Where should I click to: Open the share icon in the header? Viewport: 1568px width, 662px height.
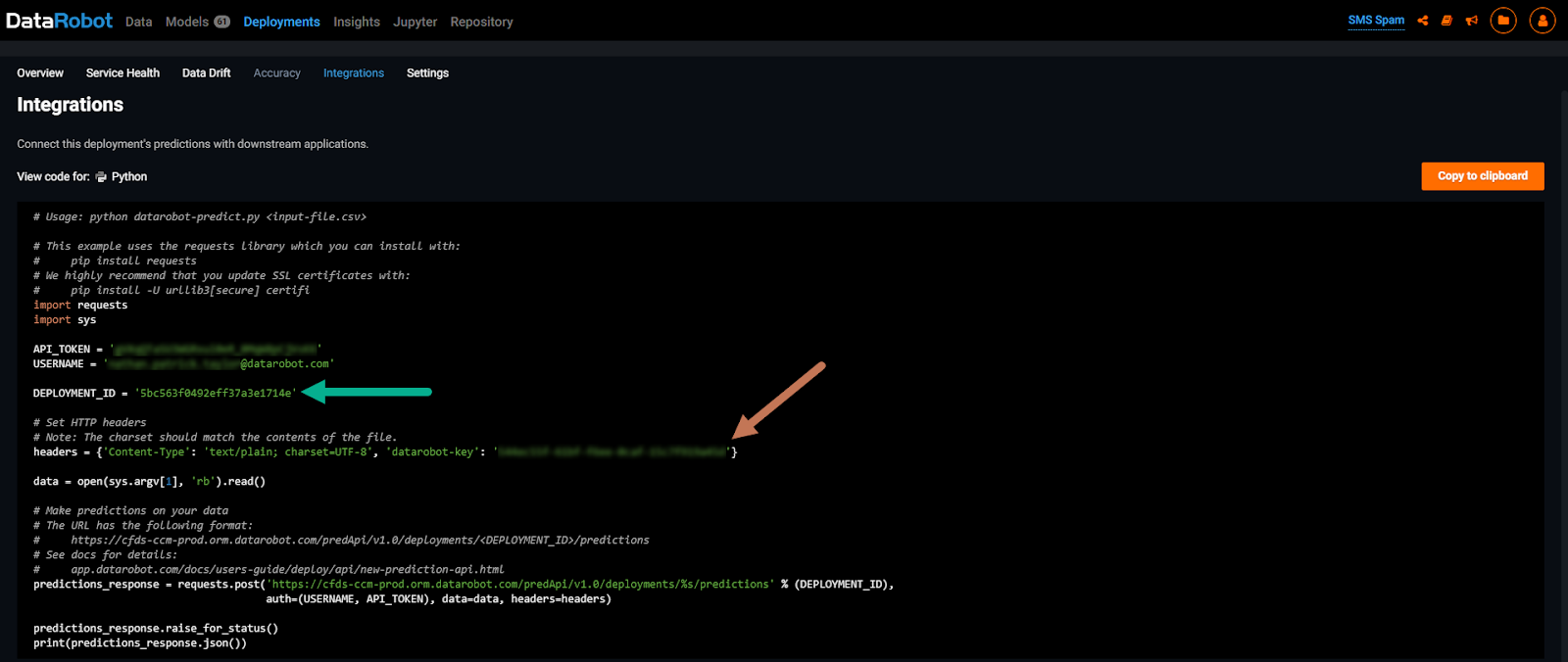(1423, 21)
